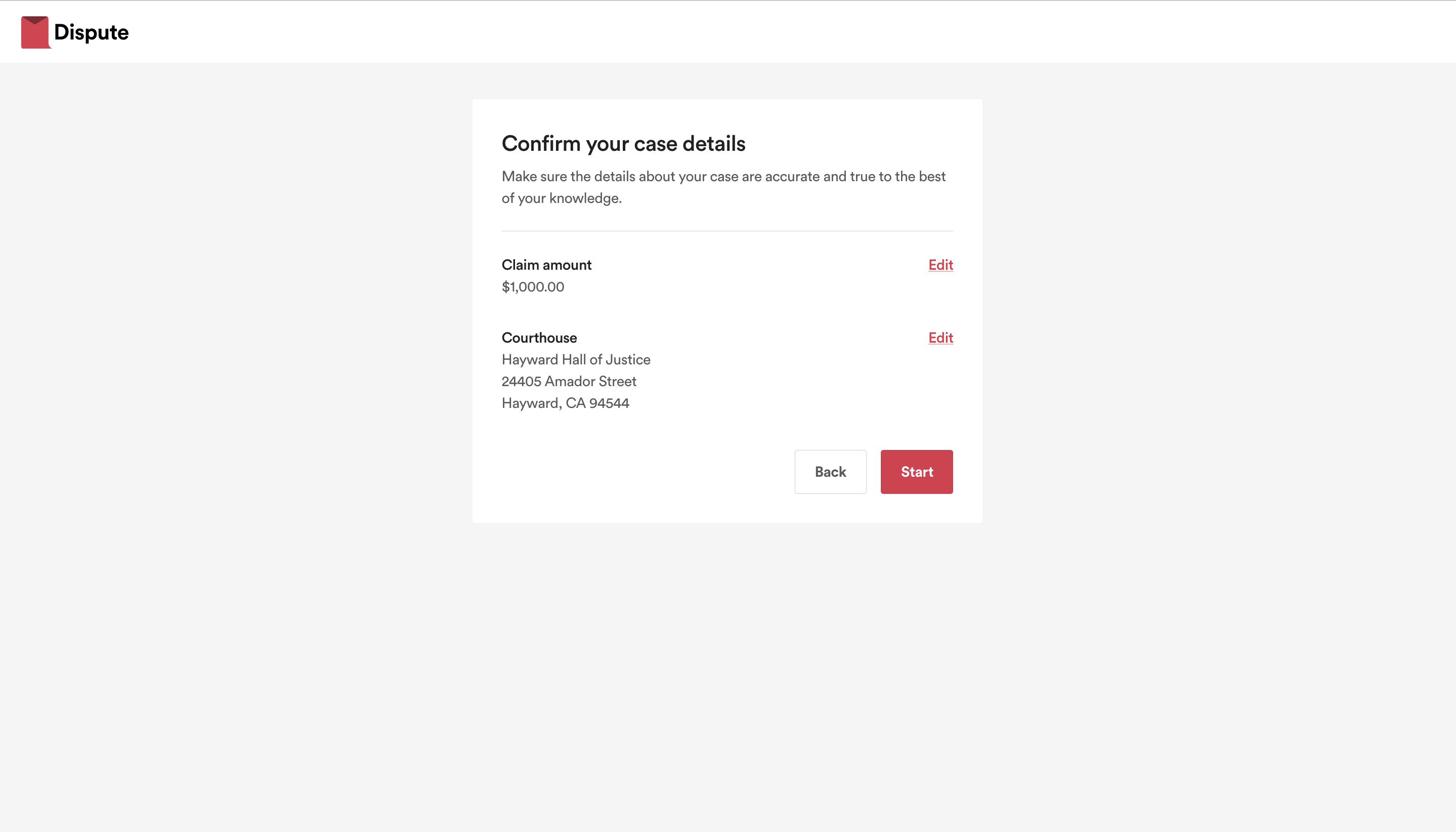Image resolution: width=1456 pixels, height=832 pixels.
Task: Click the white header bar area
Action: (x=743, y=32)
